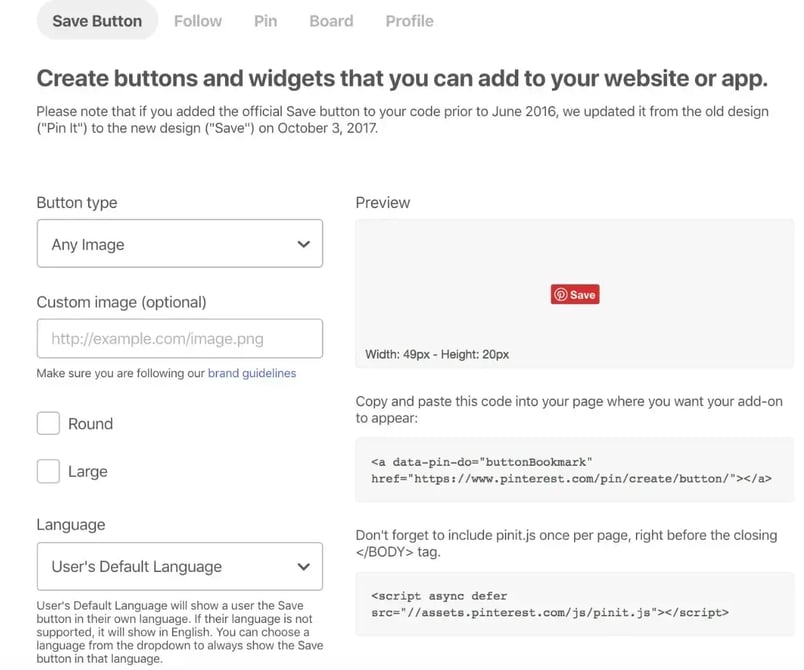The height and width of the screenshot is (670, 804).
Task: Click the 'Round' checkbox label text
Action: tap(90, 424)
